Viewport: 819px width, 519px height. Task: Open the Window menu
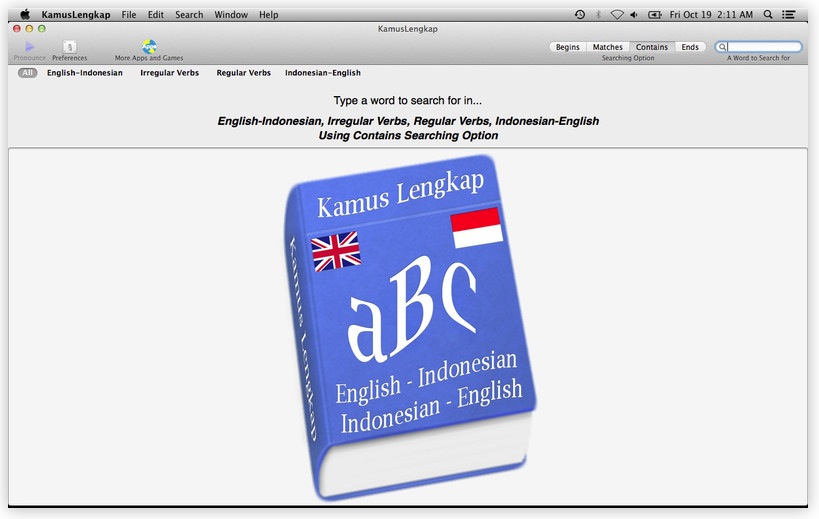[231, 15]
